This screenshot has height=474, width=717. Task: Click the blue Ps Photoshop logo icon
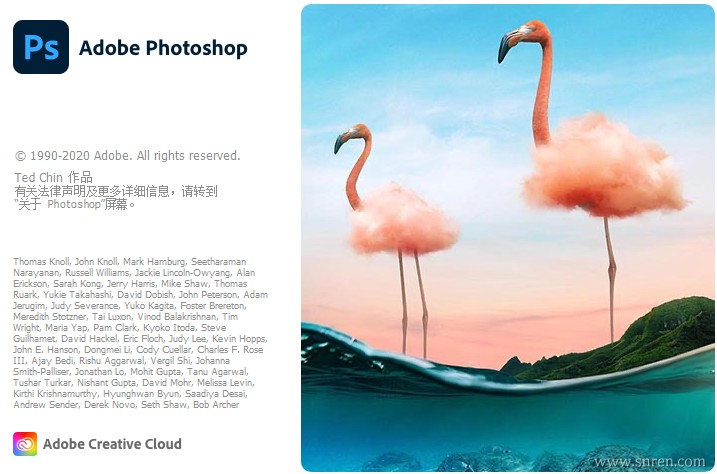pos(41,47)
